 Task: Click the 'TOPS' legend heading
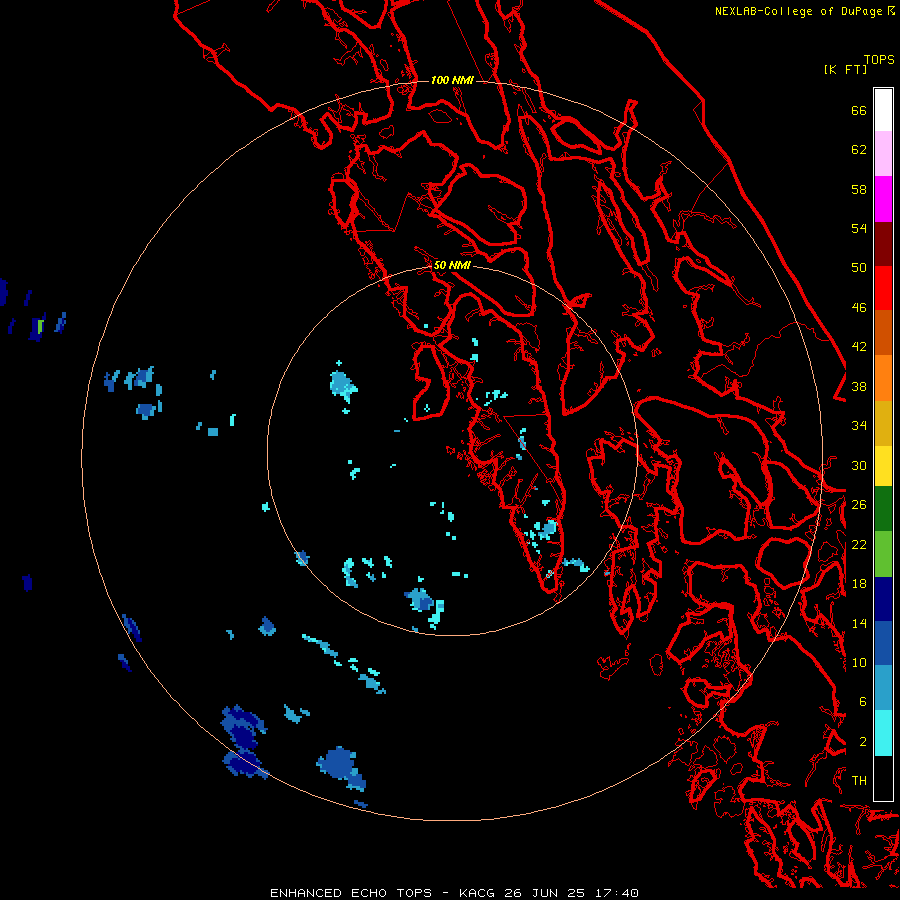[879, 60]
